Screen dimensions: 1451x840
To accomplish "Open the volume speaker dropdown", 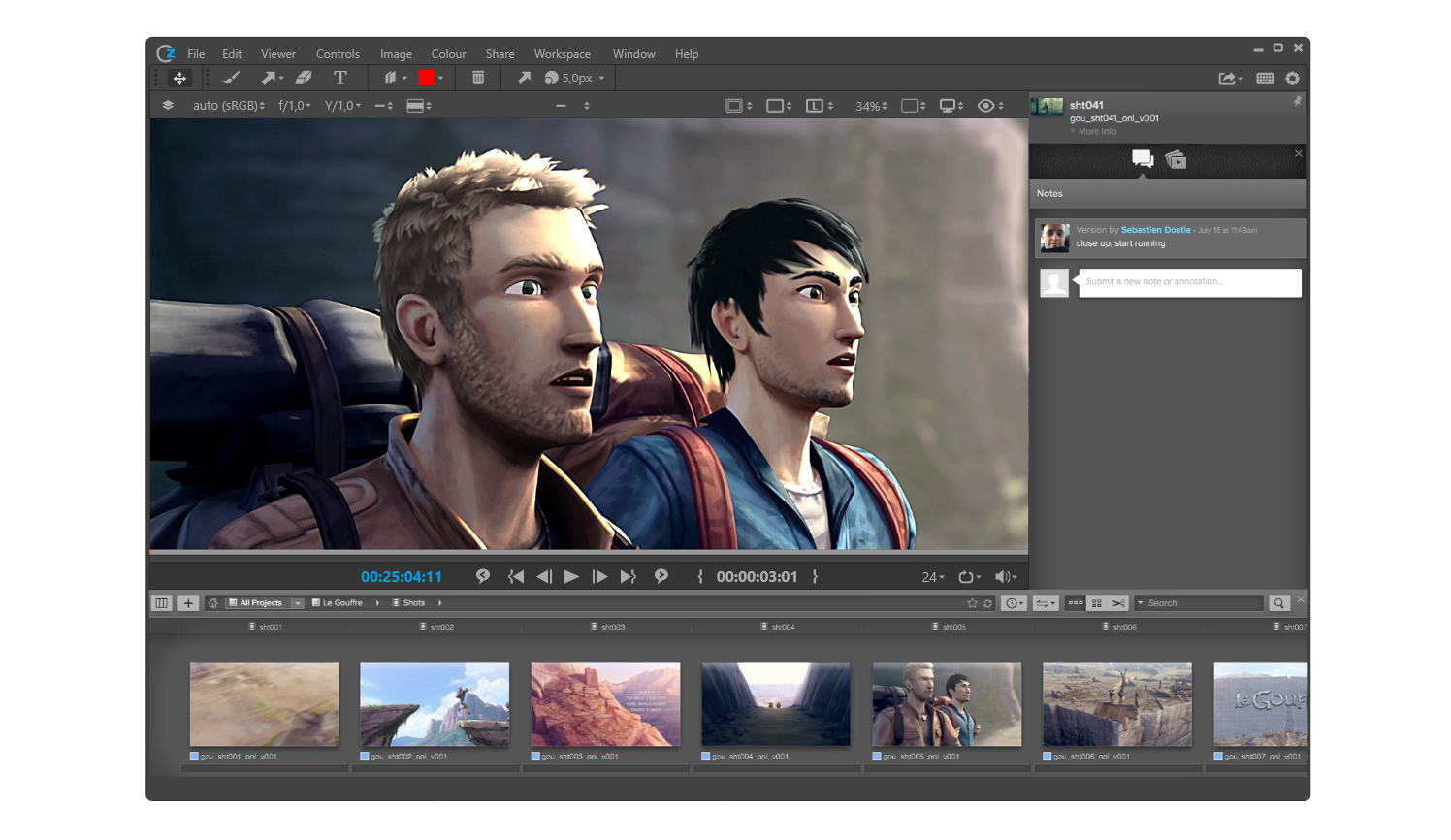I will pyautogui.click(x=1006, y=577).
